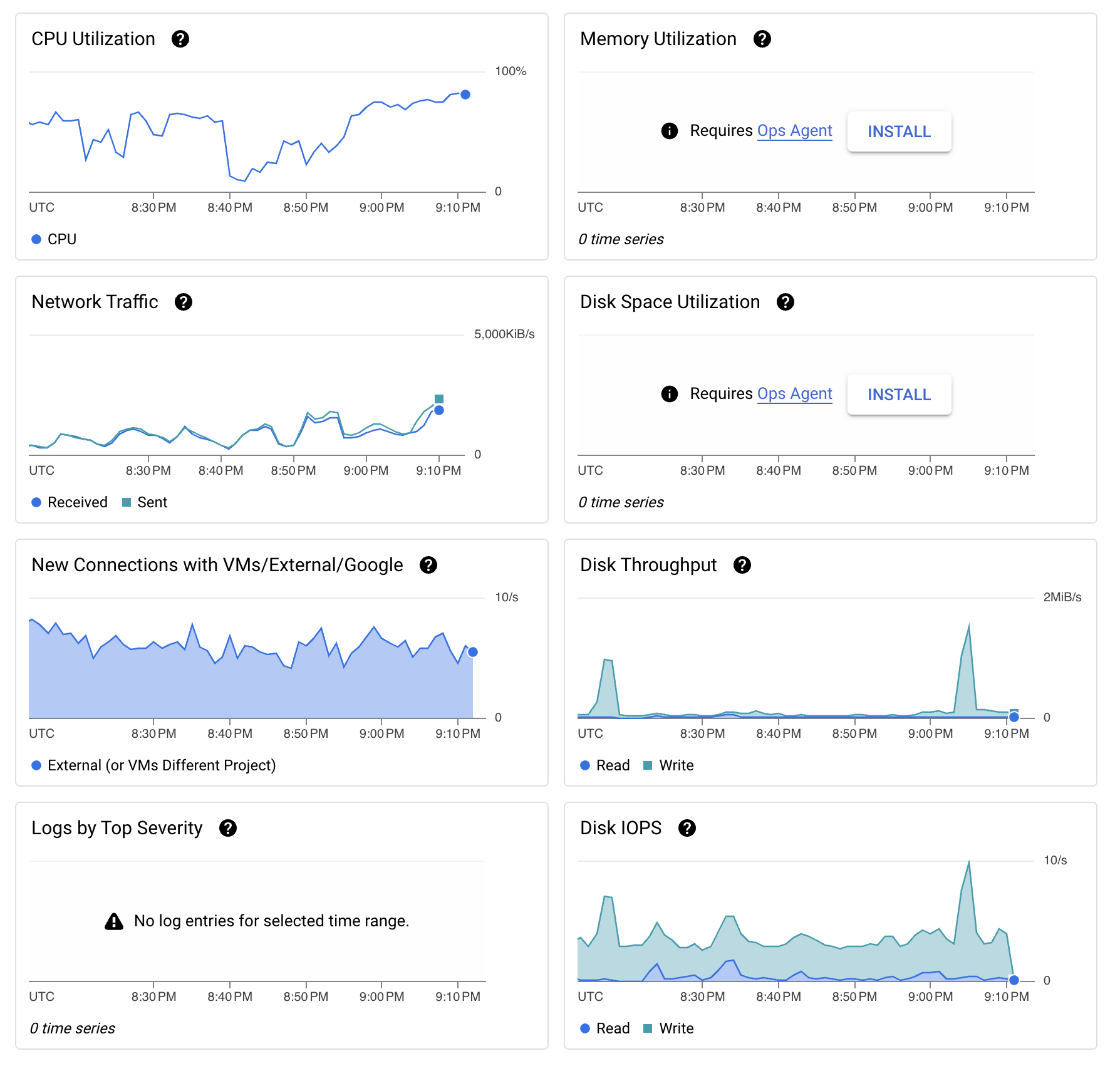Click 100% axis label on CPU chart
Viewport: 1120px width, 1071px height.
click(x=511, y=71)
